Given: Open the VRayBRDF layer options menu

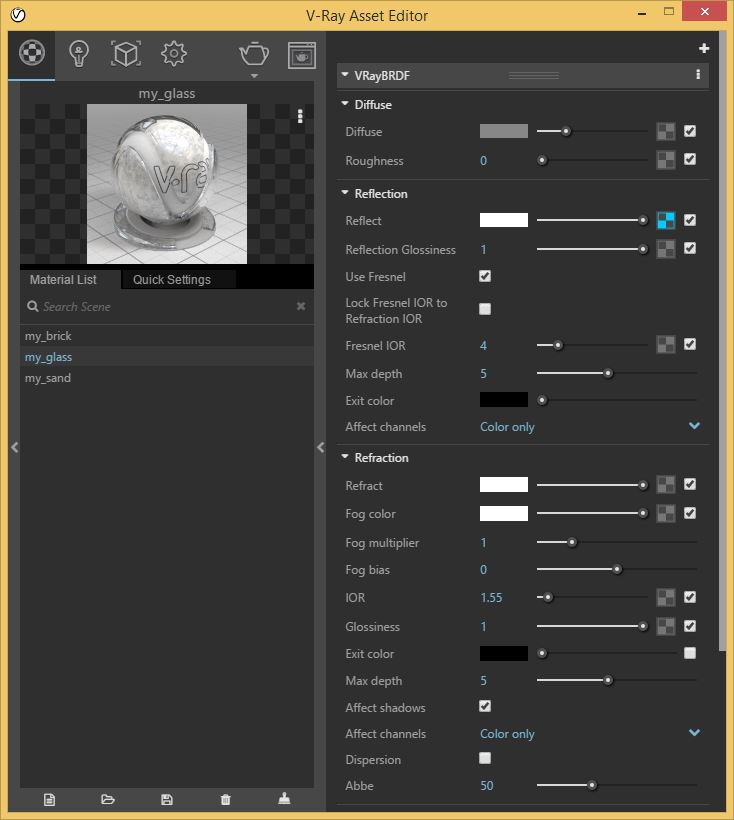Looking at the screenshot, I should coord(698,74).
